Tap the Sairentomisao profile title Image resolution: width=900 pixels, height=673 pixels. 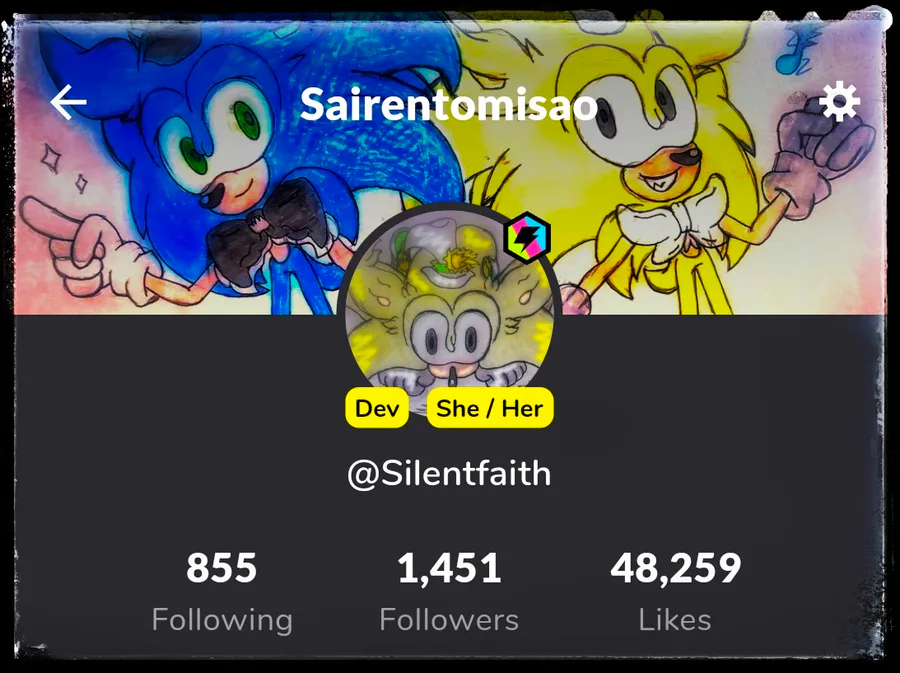point(449,104)
